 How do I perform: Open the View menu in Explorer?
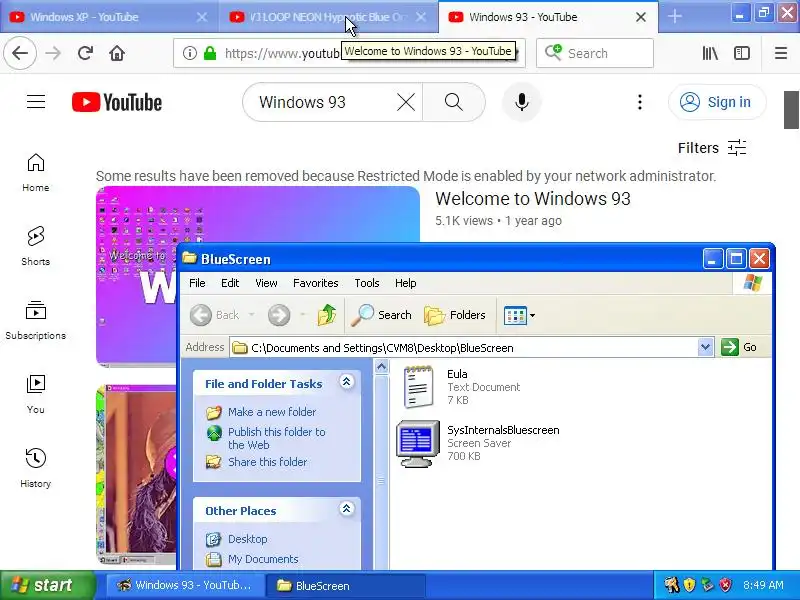[266, 283]
